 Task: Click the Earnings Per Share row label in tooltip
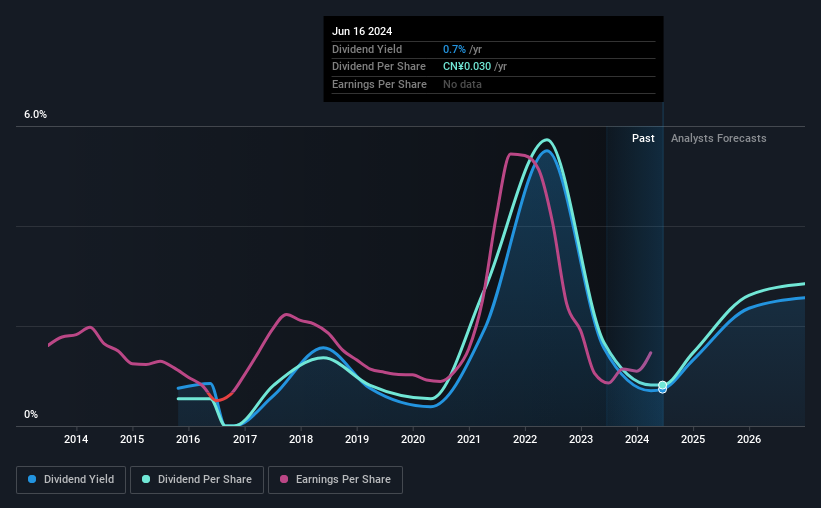379,84
